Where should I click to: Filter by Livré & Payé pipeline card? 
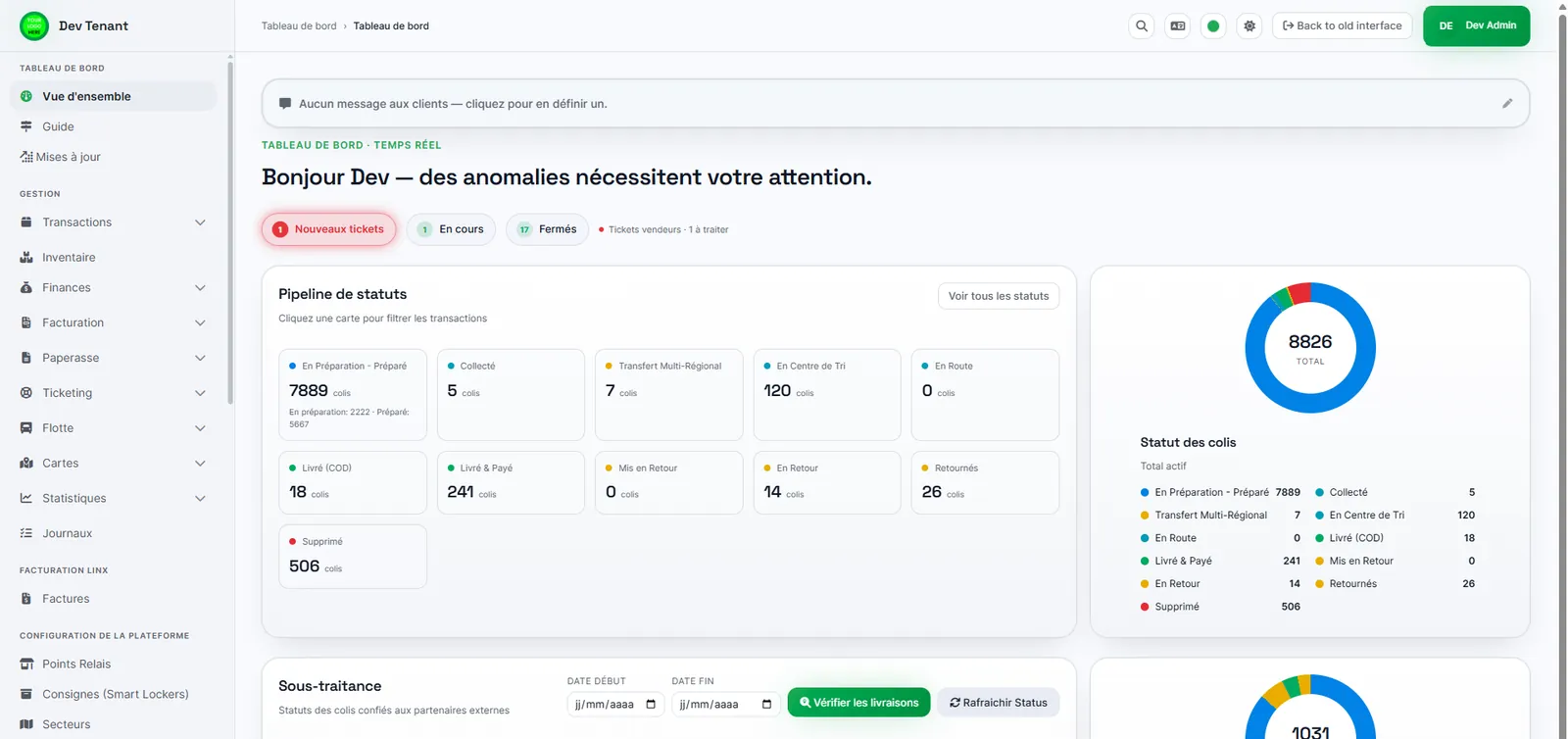[x=511, y=482]
